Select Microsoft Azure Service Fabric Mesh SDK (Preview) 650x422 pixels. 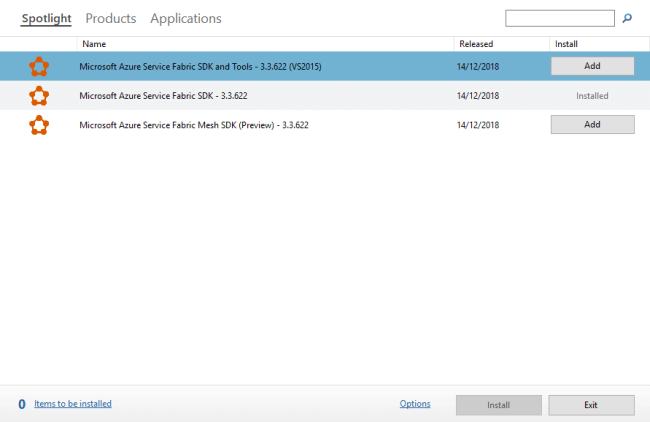point(325,125)
